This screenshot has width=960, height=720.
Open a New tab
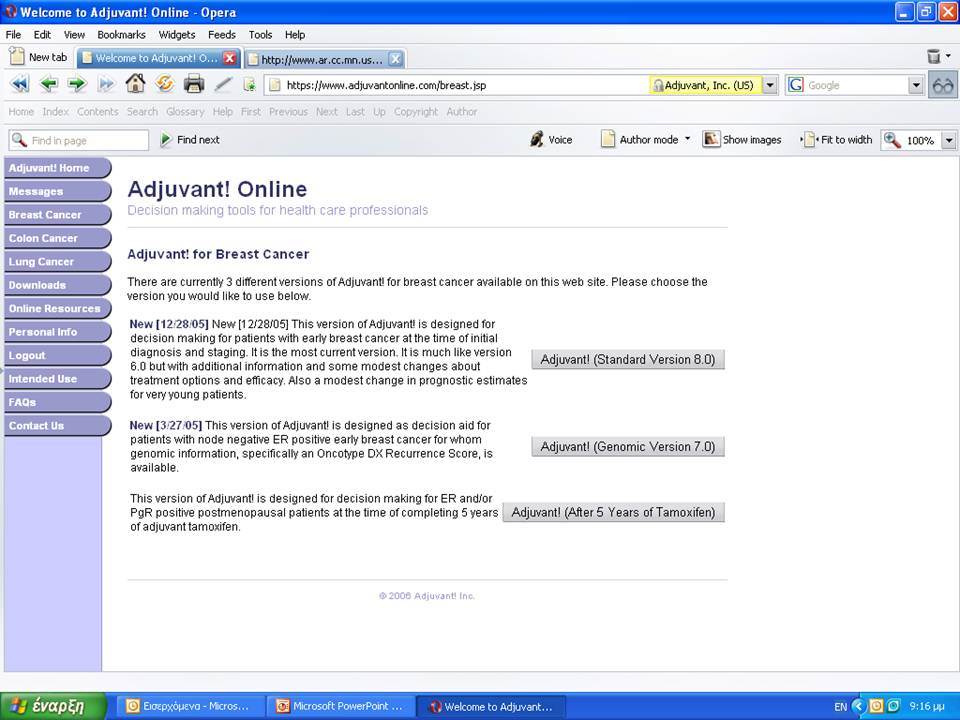(x=39, y=57)
